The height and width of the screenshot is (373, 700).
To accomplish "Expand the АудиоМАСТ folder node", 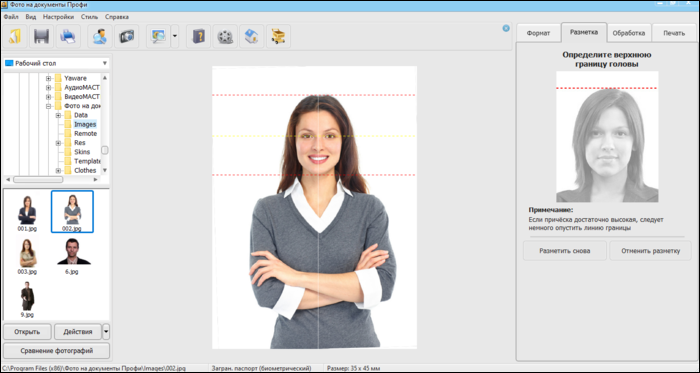I will click(x=48, y=87).
